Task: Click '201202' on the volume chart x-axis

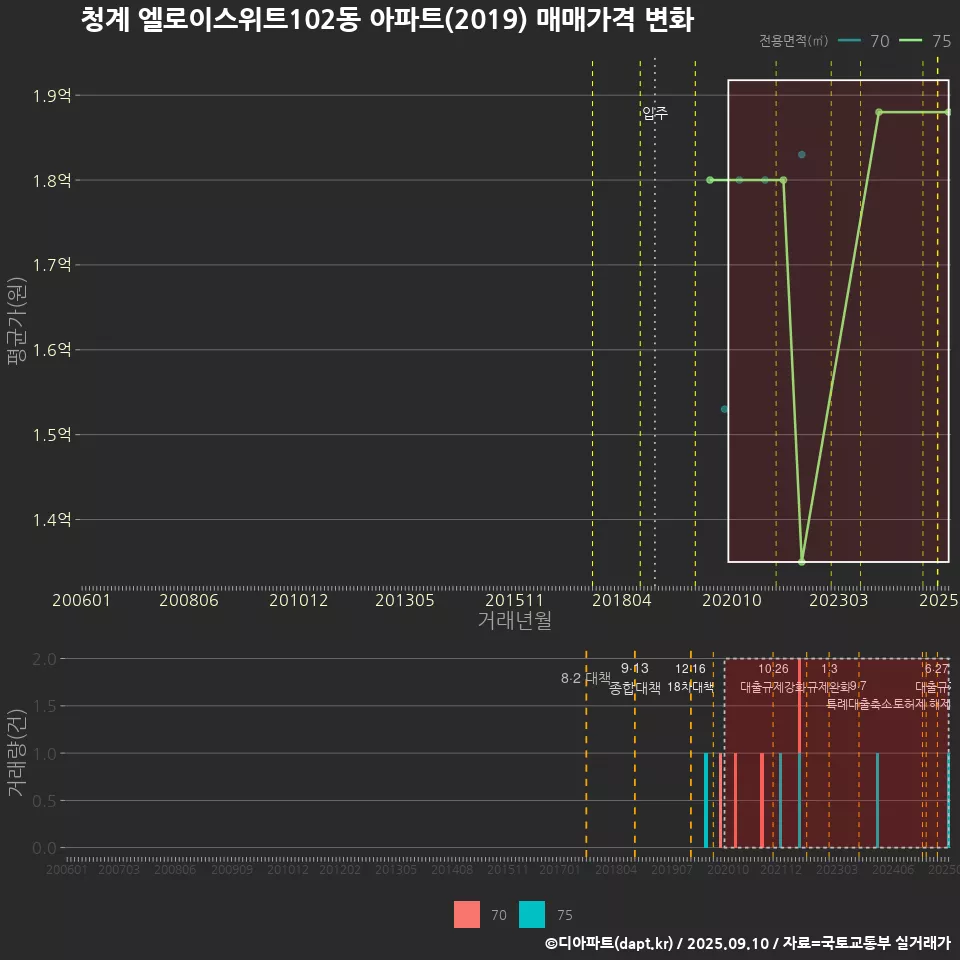Action: [x=340, y=869]
